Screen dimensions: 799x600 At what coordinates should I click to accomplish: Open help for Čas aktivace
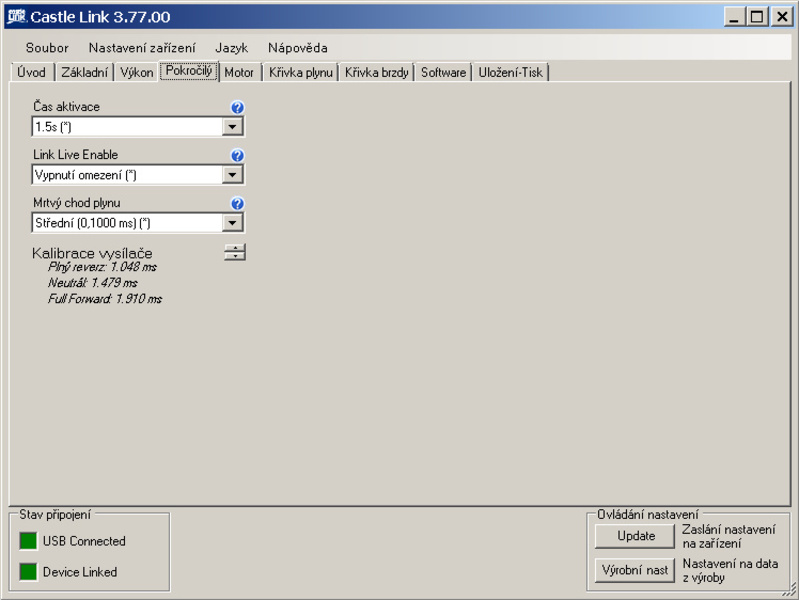237,107
